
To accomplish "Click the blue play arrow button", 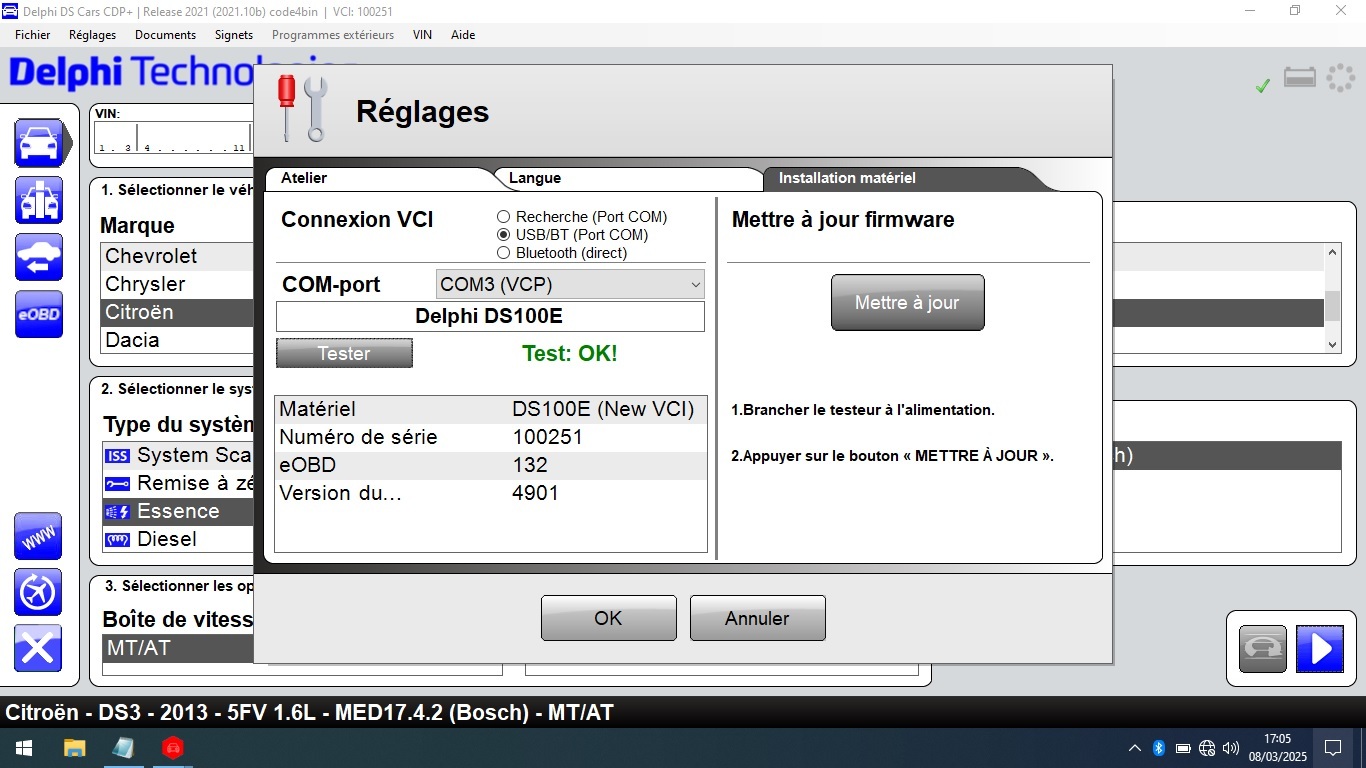I will (1320, 649).
